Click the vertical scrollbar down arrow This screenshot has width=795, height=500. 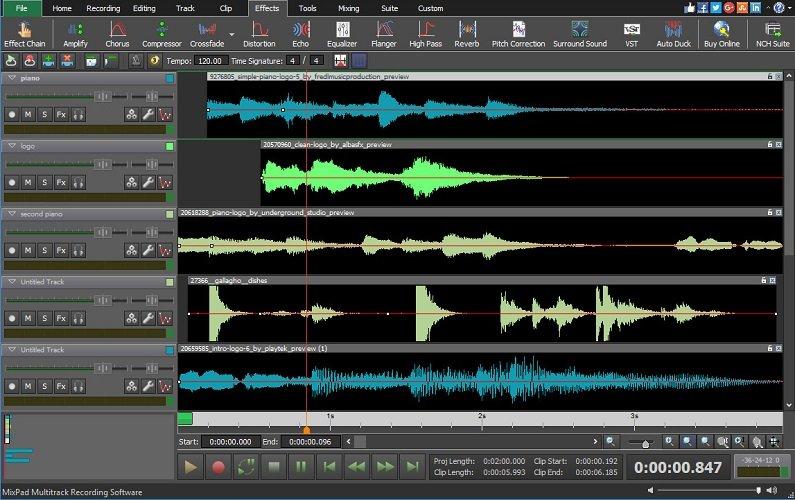click(789, 405)
